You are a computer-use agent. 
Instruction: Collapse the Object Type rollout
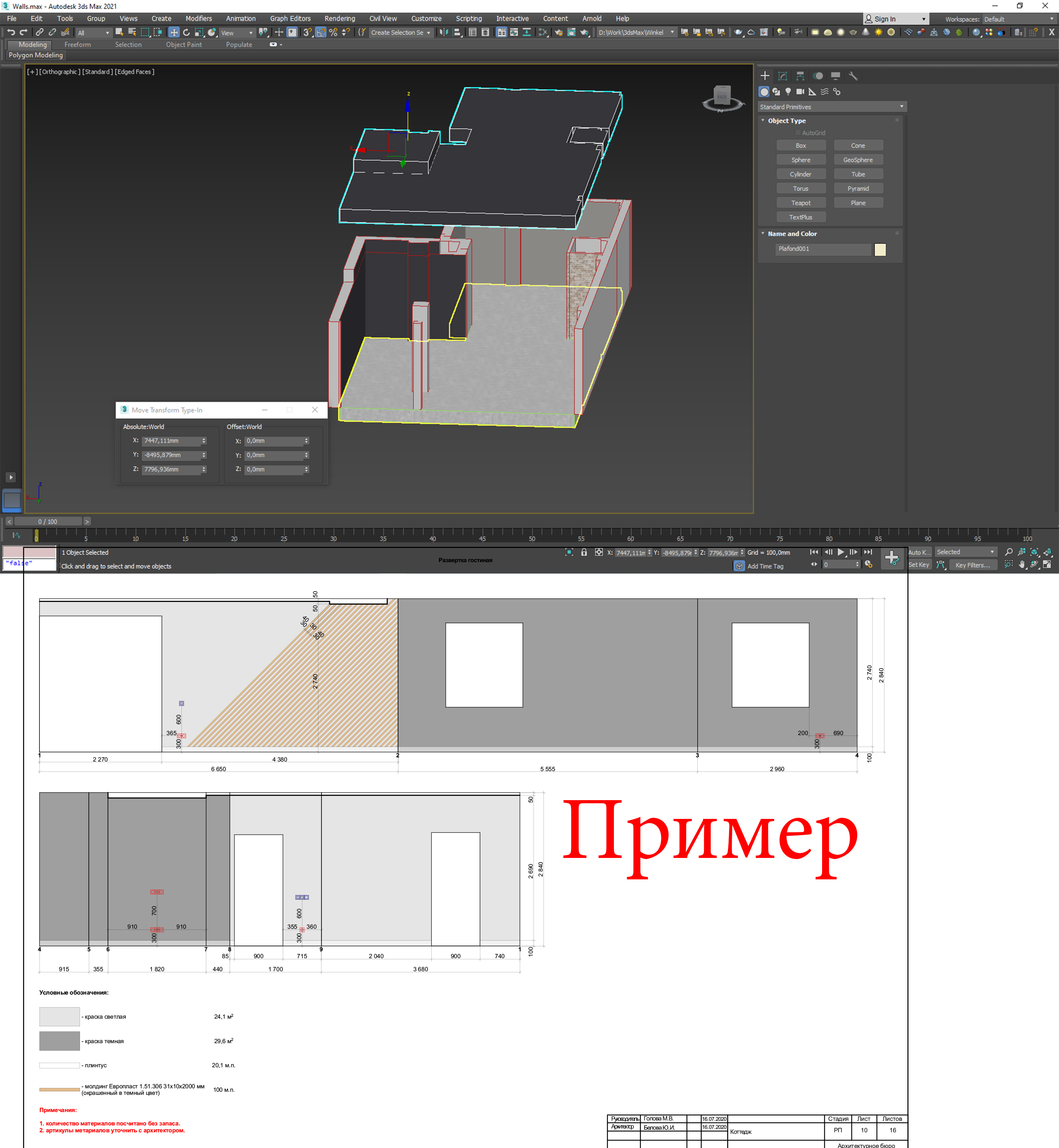click(786, 121)
